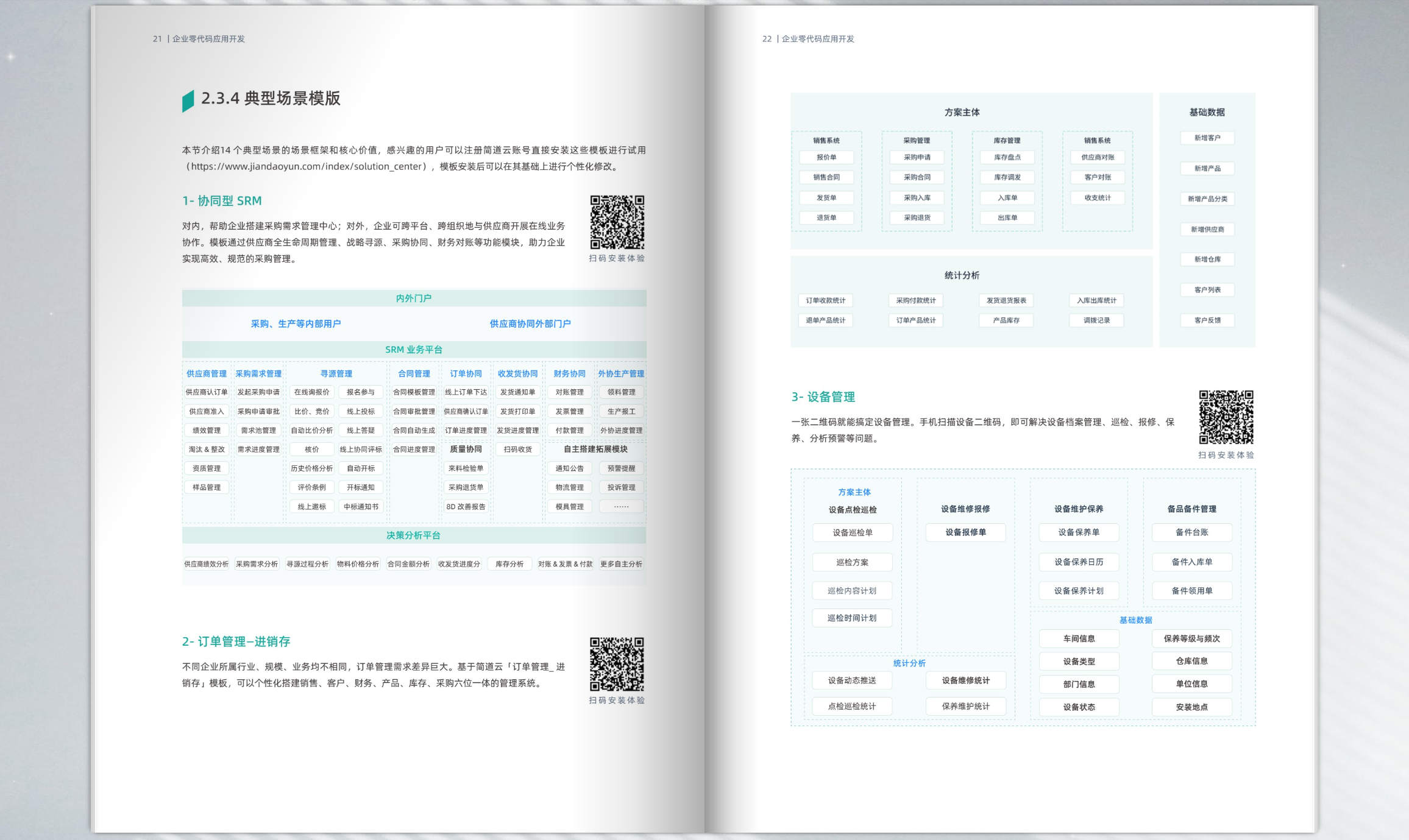Select the '决策分析平台' header bar
The image size is (1409, 840).
(x=414, y=535)
